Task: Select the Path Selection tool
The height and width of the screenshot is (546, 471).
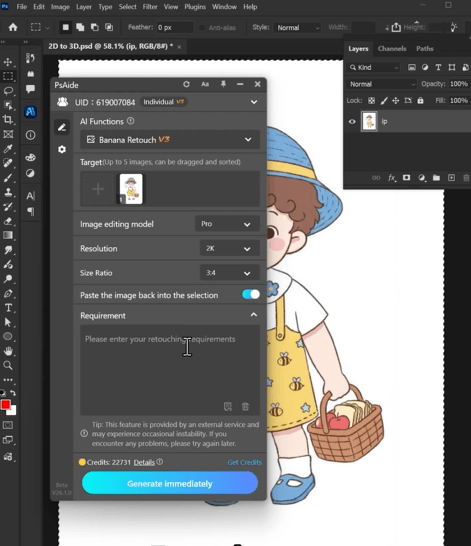Action: coord(8,322)
